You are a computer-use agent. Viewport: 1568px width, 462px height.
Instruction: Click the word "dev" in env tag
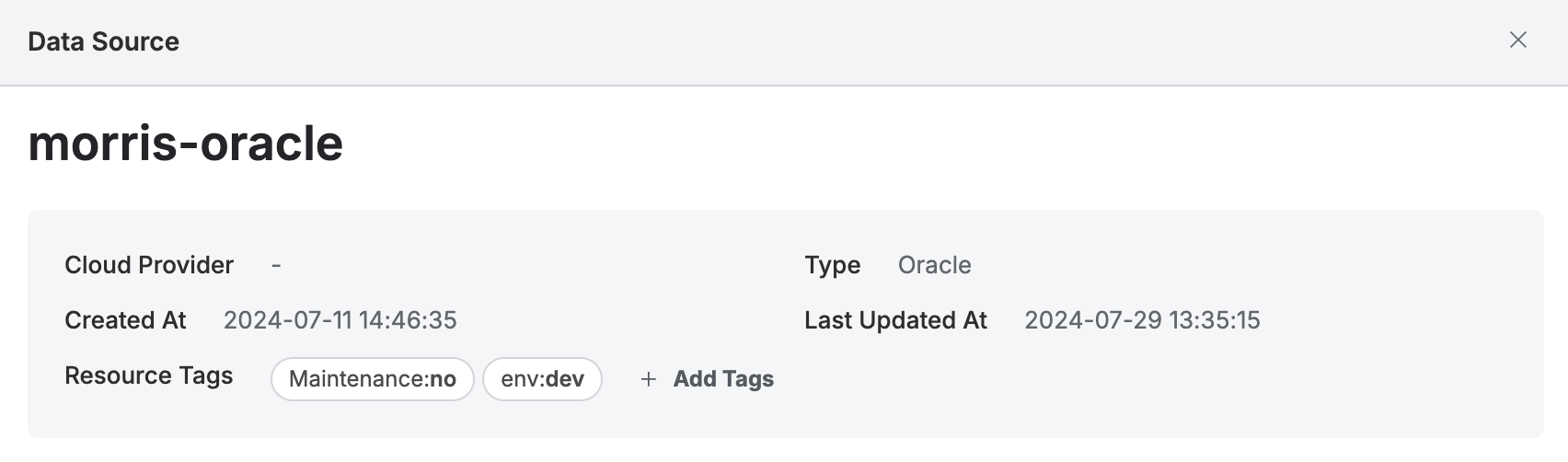click(565, 379)
